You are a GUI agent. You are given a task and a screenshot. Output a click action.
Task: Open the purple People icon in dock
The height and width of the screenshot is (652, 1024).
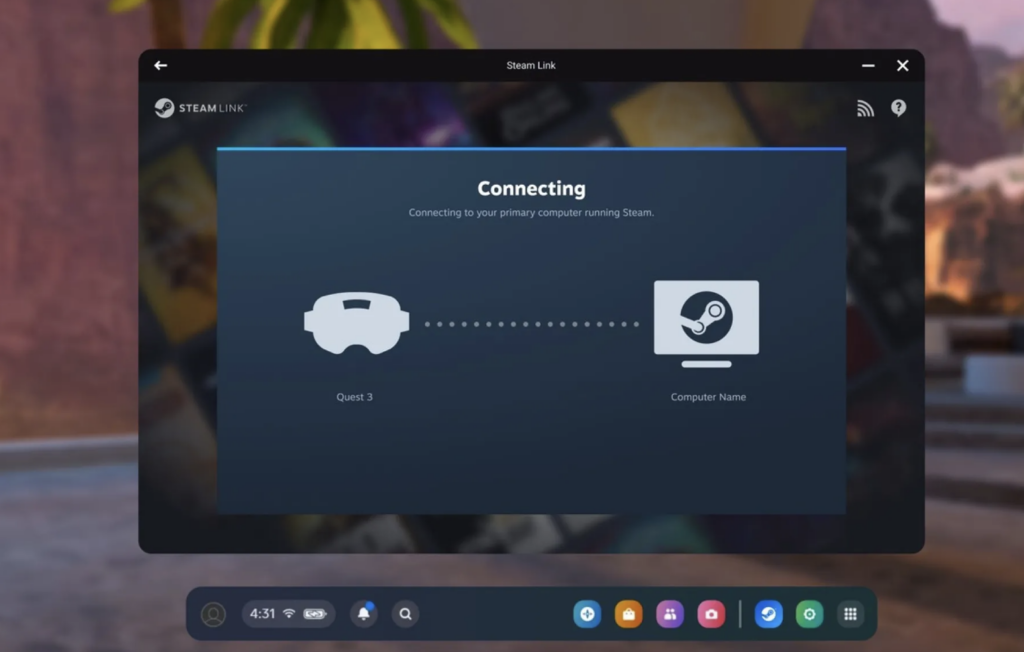click(670, 614)
